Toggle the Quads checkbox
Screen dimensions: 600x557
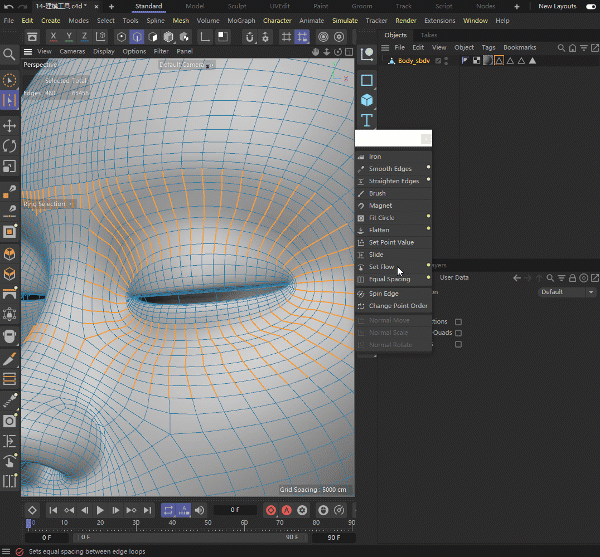pyautogui.click(x=458, y=333)
